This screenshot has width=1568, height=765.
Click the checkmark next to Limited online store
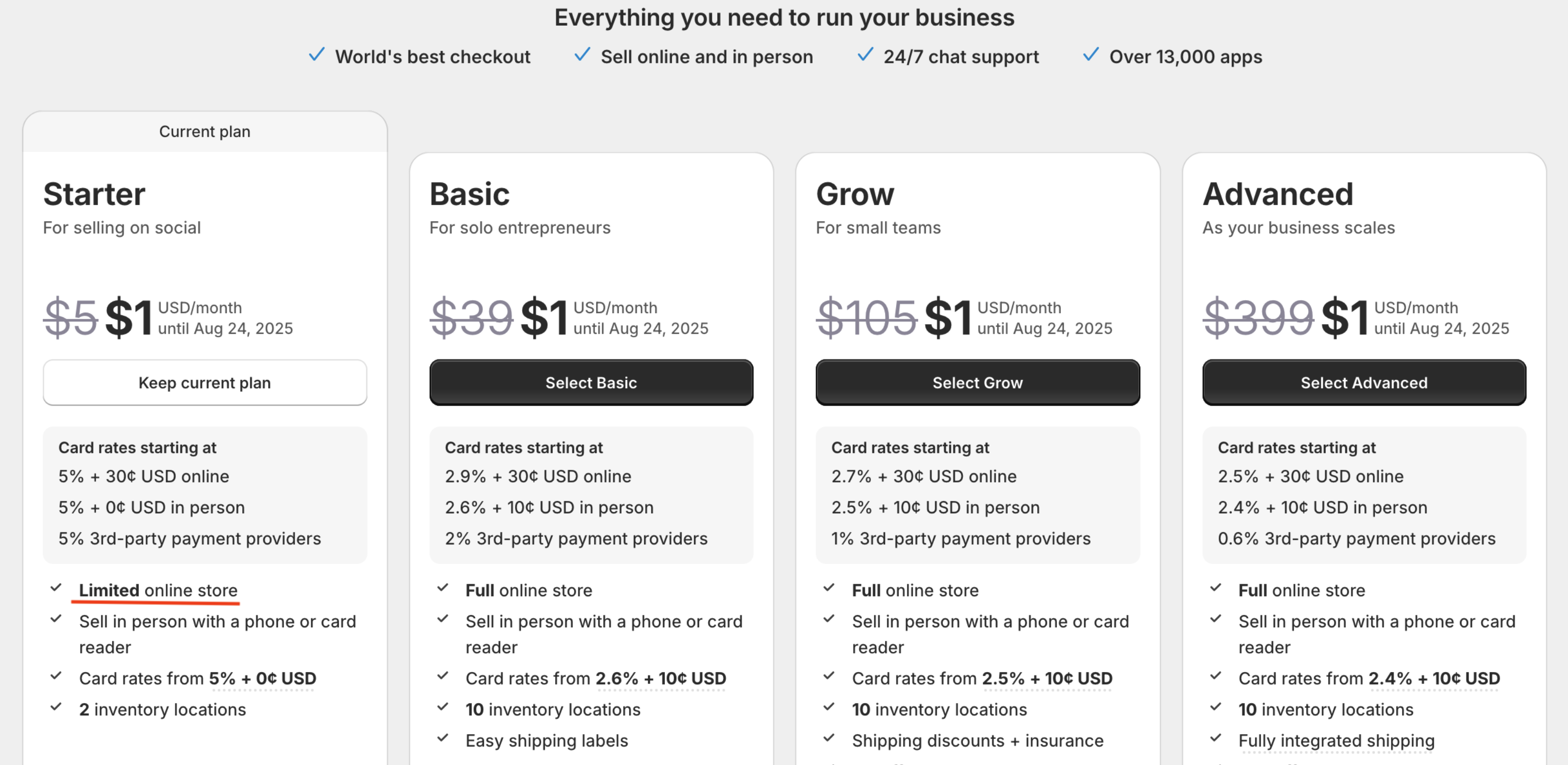[56, 588]
